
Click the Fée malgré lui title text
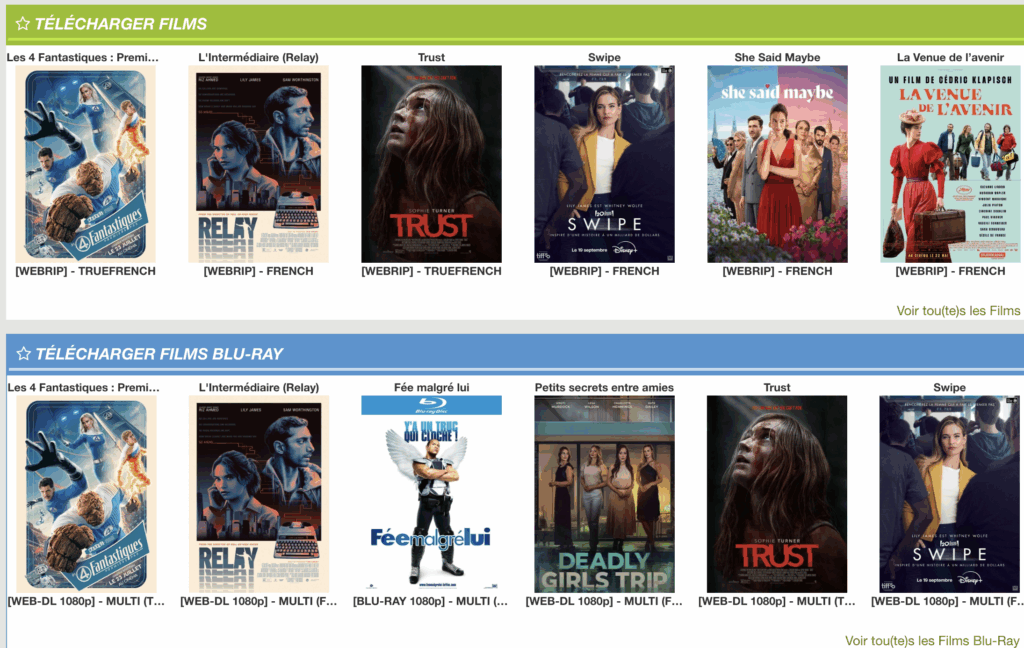[x=431, y=387]
